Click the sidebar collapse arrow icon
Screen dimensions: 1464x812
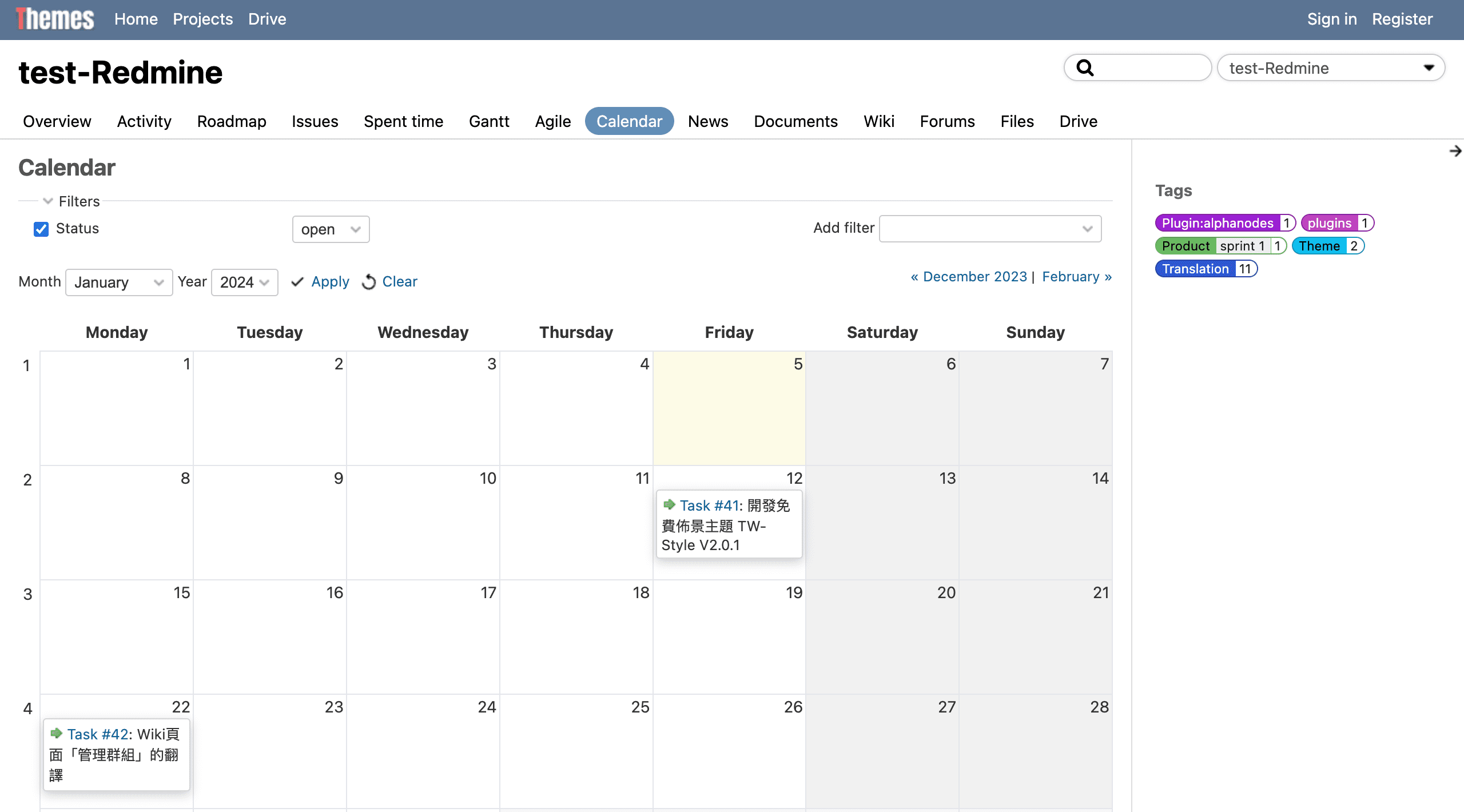coord(1455,151)
